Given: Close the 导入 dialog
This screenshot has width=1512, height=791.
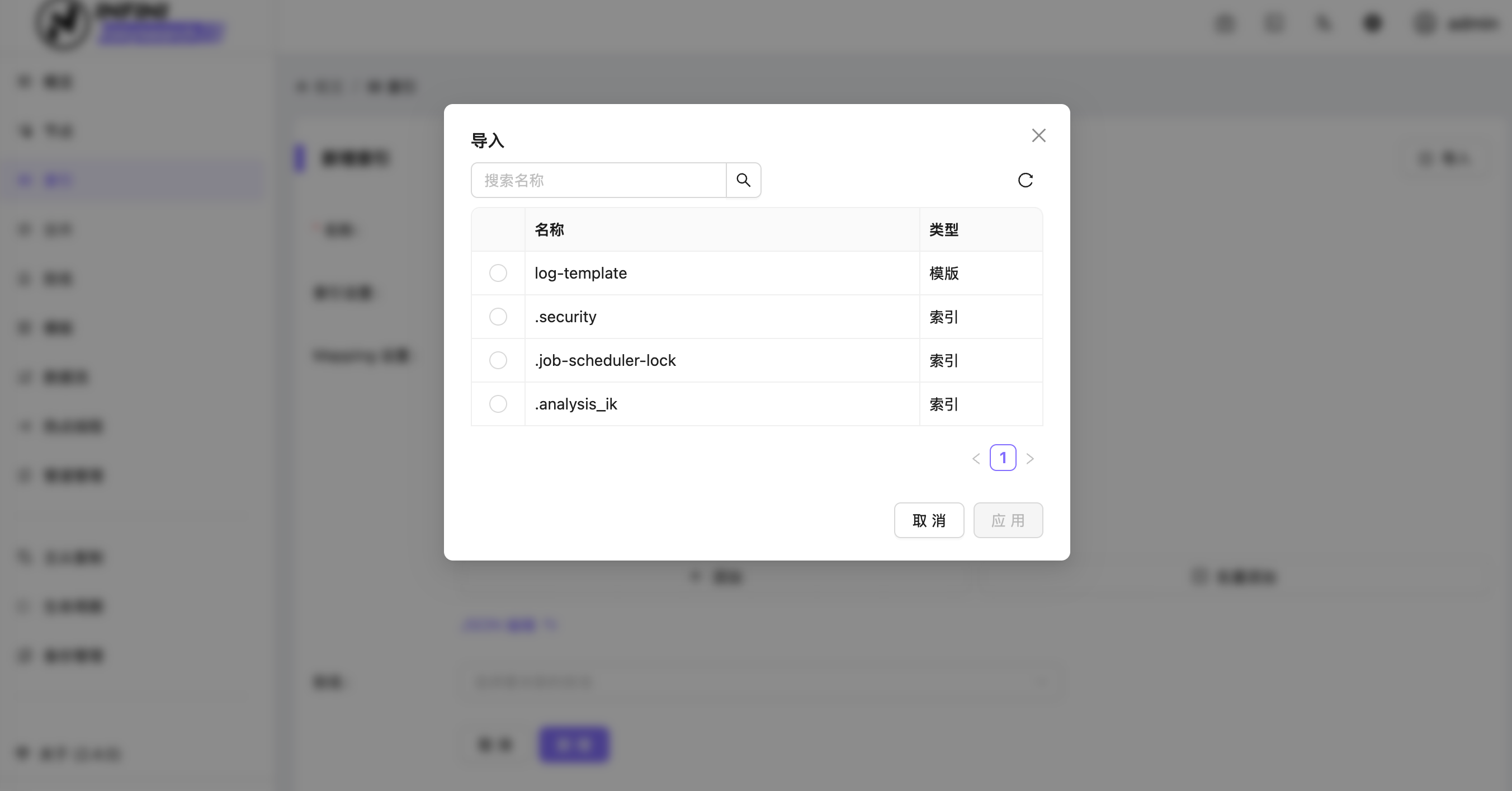Looking at the screenshot, I should [1038, 135].
